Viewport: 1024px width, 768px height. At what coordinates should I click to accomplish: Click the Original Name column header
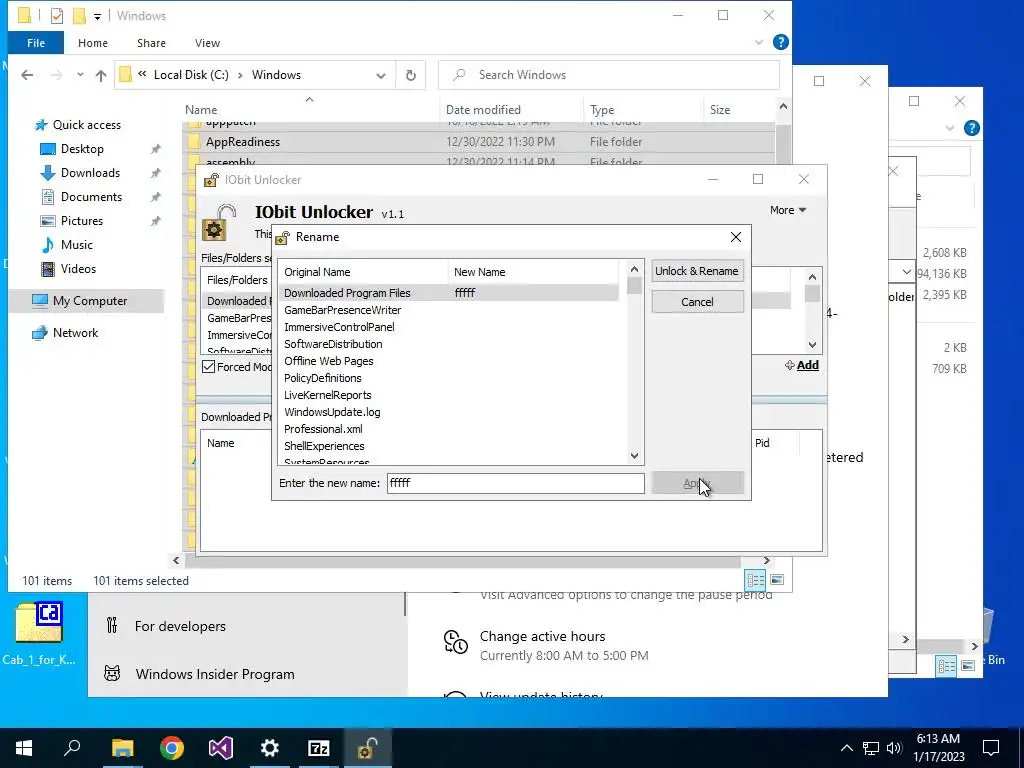click(363, 272)
